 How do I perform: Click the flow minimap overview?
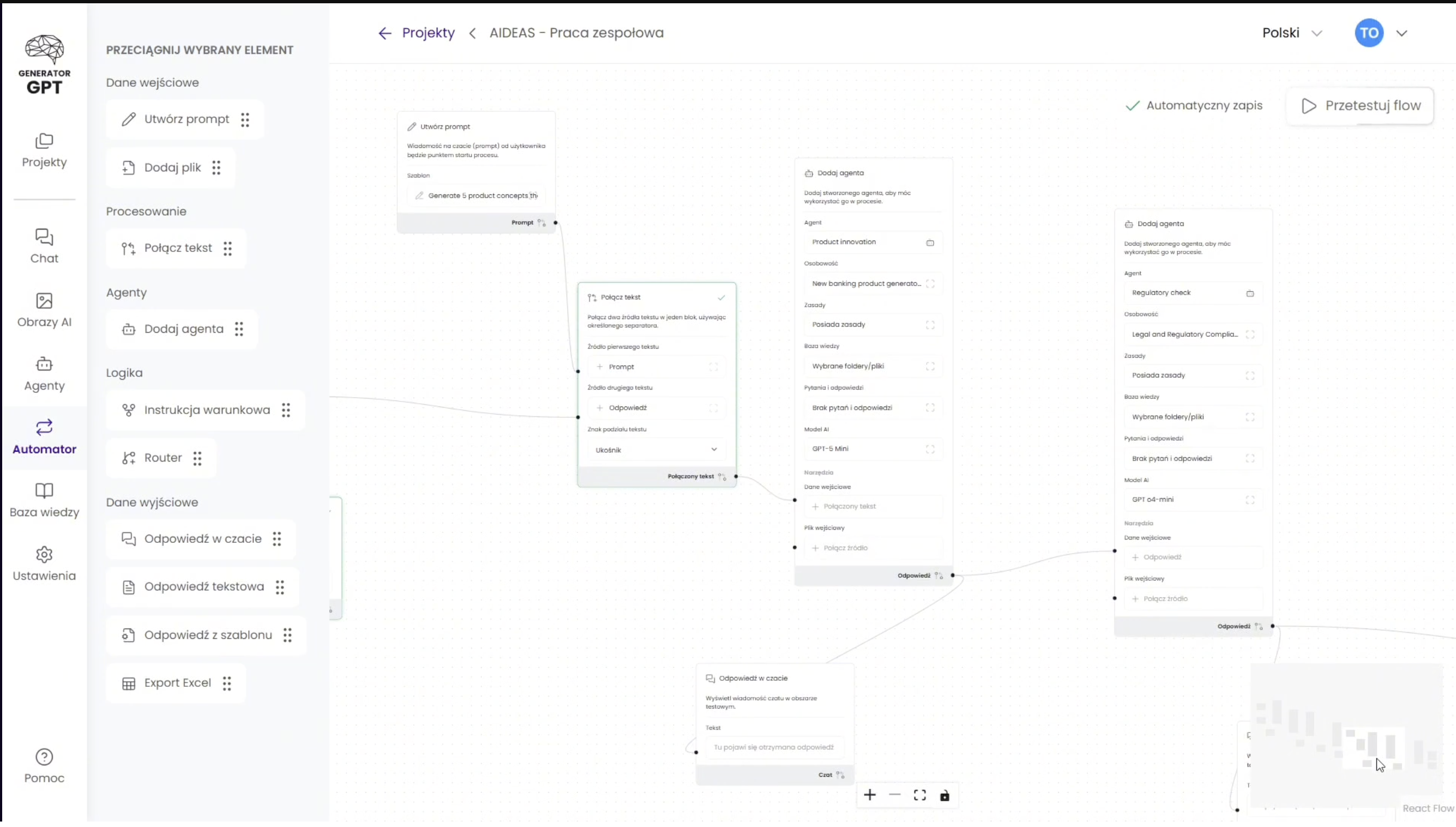1345,735
